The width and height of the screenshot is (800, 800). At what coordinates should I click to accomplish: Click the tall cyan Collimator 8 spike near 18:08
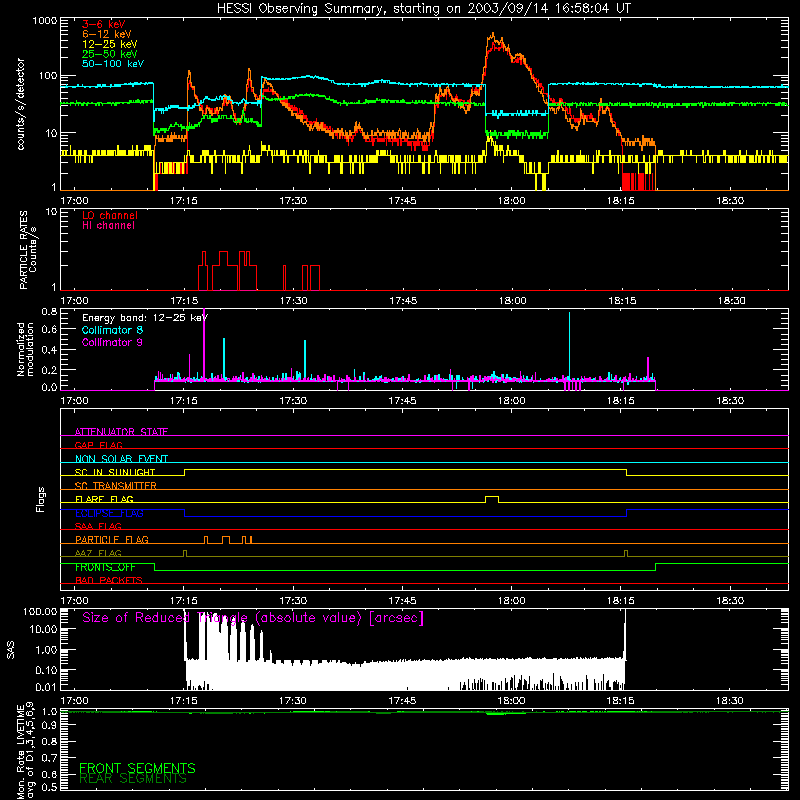(569, 346)
